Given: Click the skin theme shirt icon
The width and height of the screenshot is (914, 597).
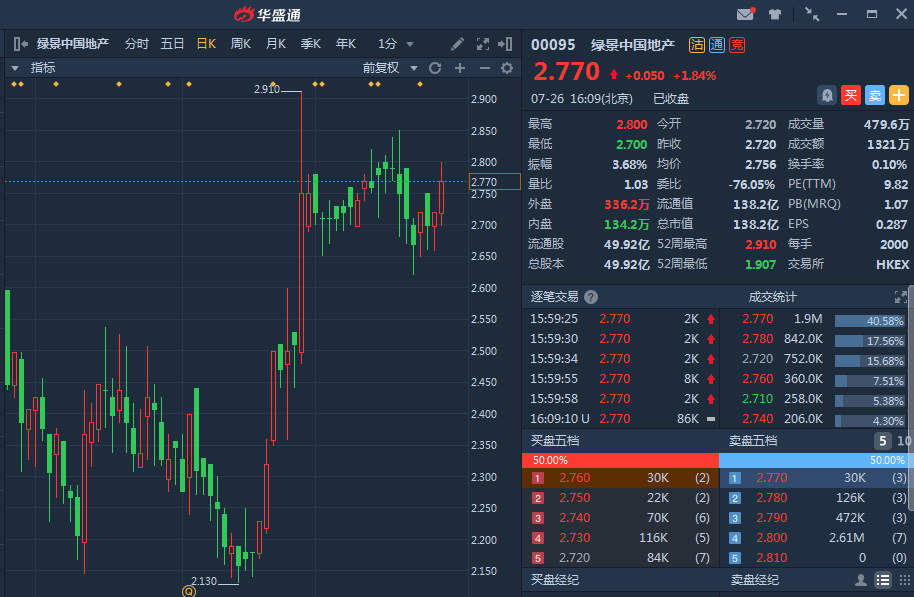Looking at the screenshot, I should pos(775,14).
